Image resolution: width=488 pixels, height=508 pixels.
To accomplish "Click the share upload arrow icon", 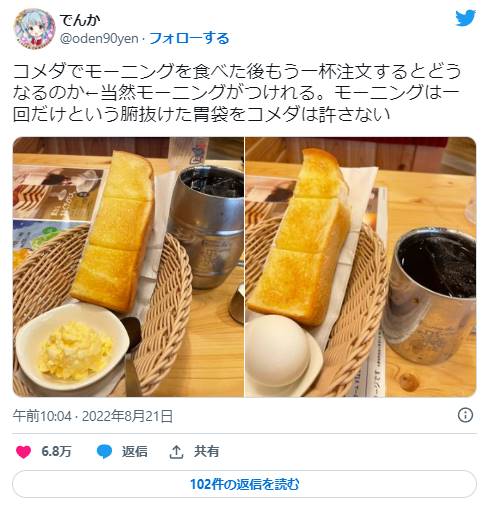I will [x=176, y=452].
